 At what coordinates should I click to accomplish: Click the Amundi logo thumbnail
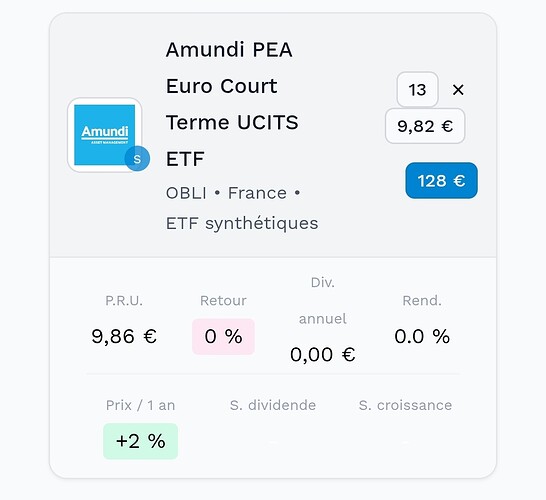click(104, 135)
